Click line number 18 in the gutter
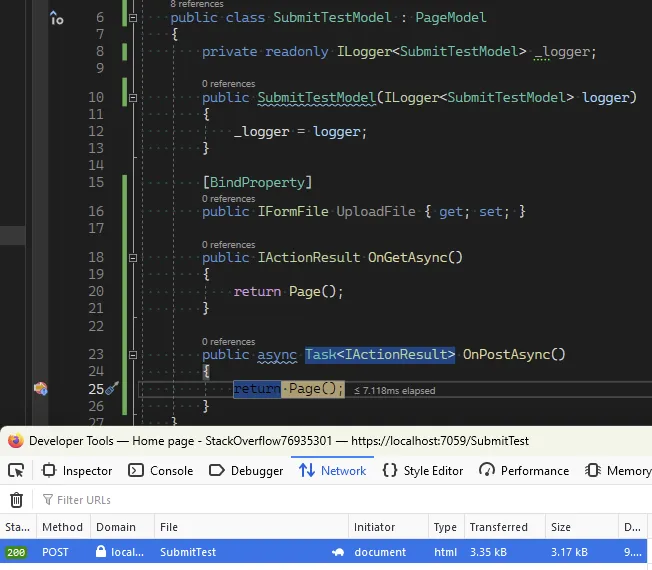 pyautogui.click(x=96, y=257)
